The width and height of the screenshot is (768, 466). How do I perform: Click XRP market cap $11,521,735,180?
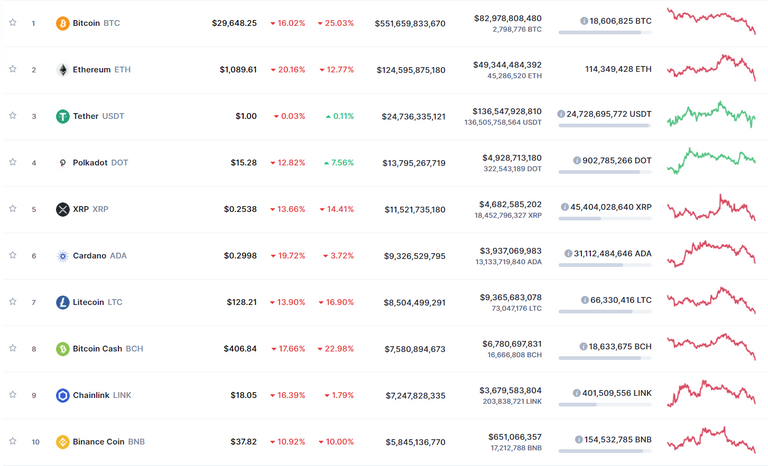point(415,210)
